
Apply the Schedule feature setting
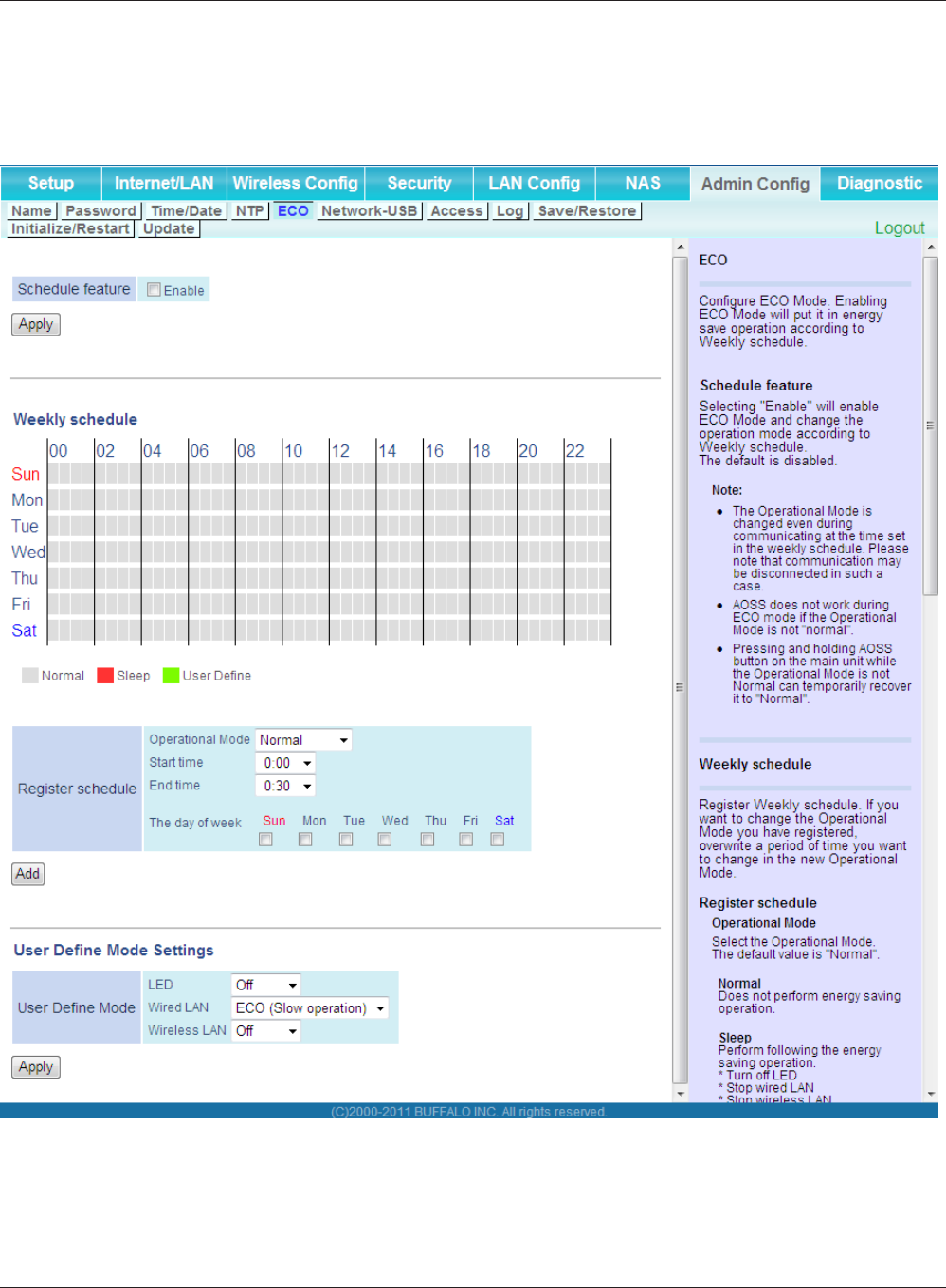tap(36, 324)
